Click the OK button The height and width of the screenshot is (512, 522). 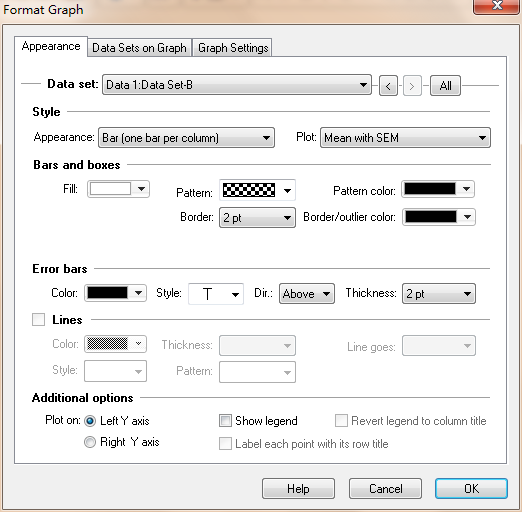tap(471, 489)
